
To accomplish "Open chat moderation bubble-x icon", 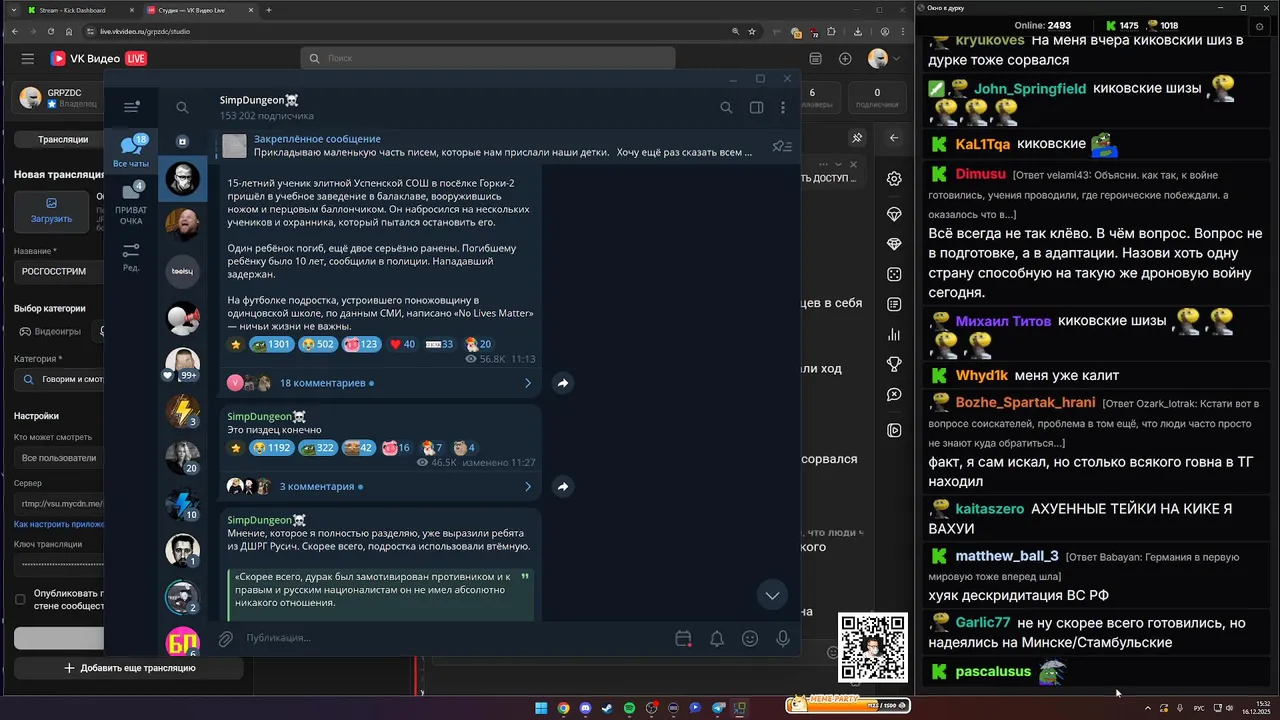I will coord(894,396).
